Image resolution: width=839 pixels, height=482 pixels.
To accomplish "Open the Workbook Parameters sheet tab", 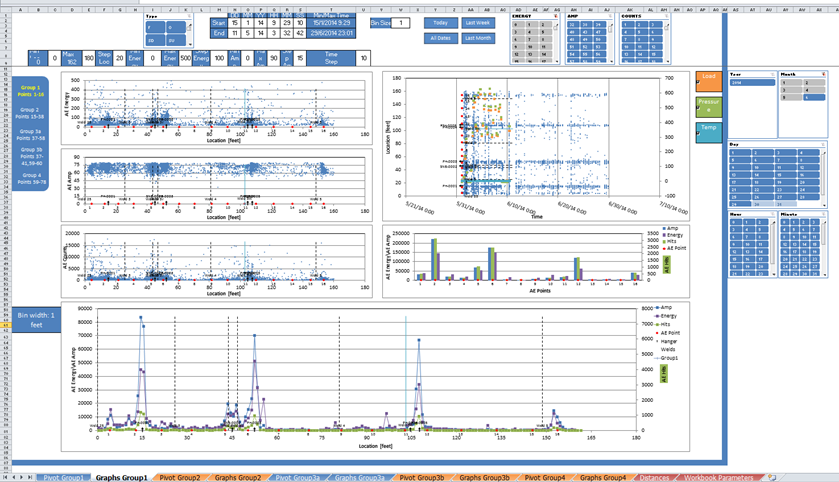I will click(718, 478).
